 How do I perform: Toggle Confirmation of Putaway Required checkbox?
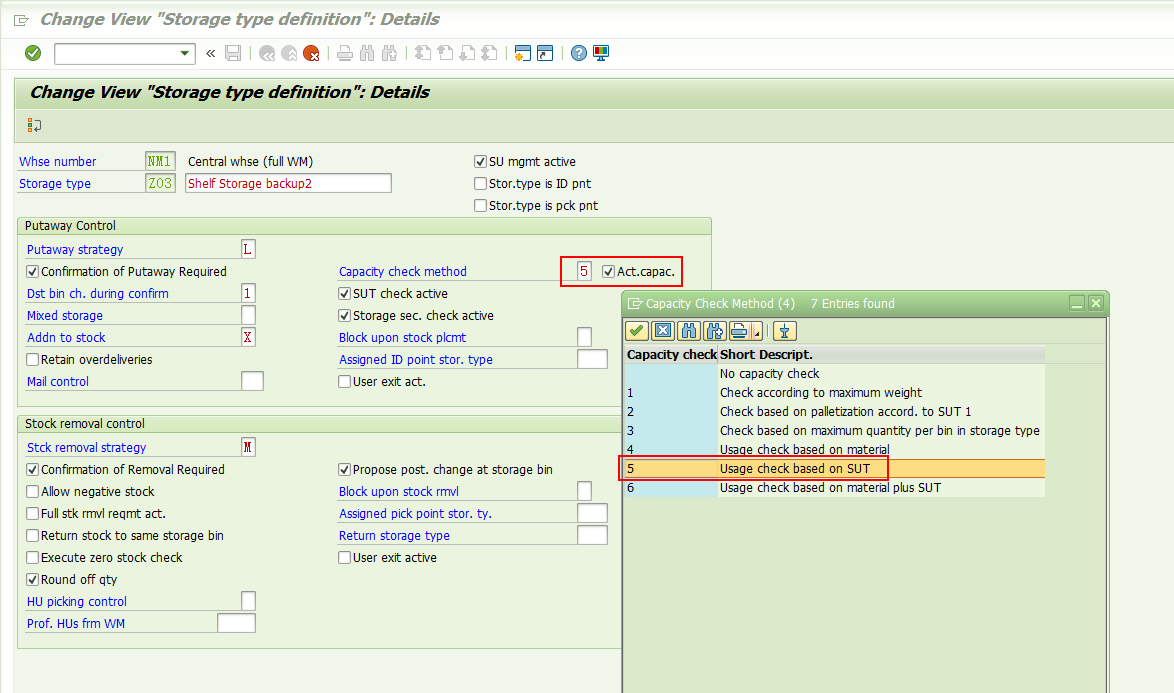coord(32,272)
